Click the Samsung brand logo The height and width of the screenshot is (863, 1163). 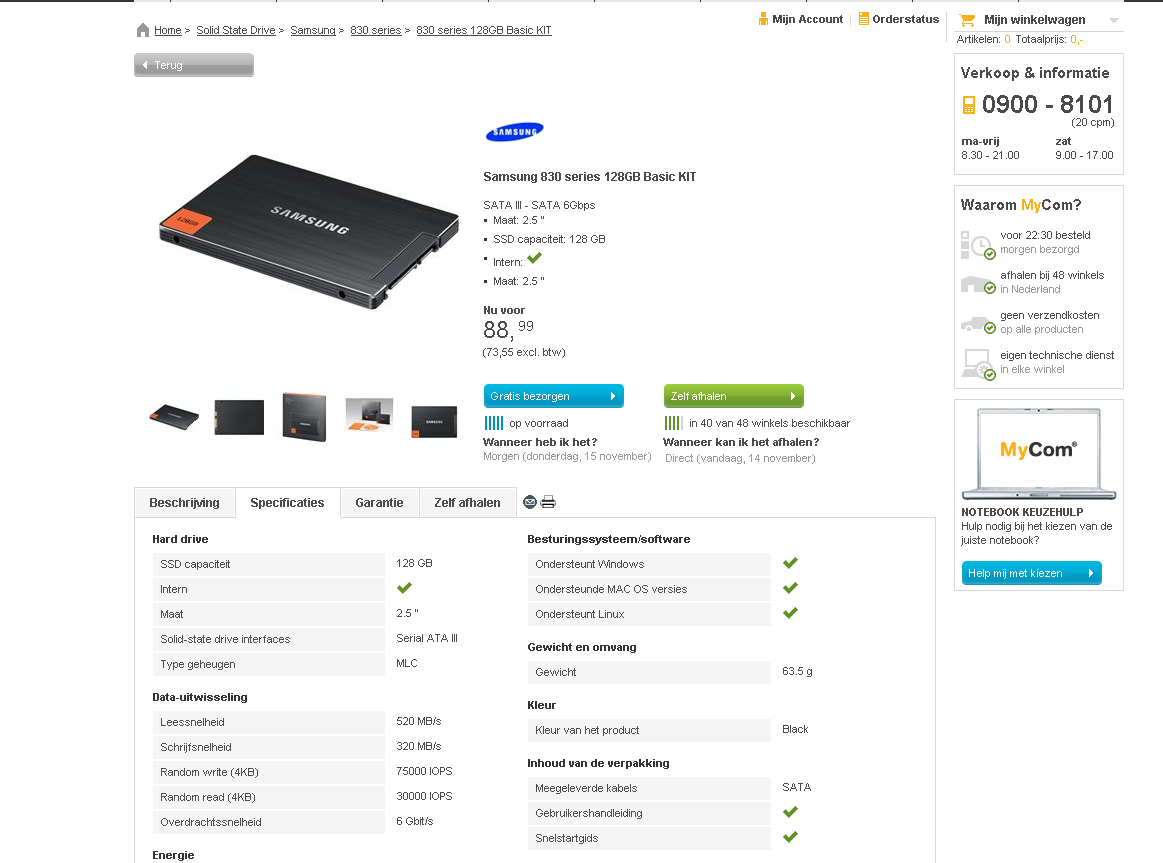(514, 131)
